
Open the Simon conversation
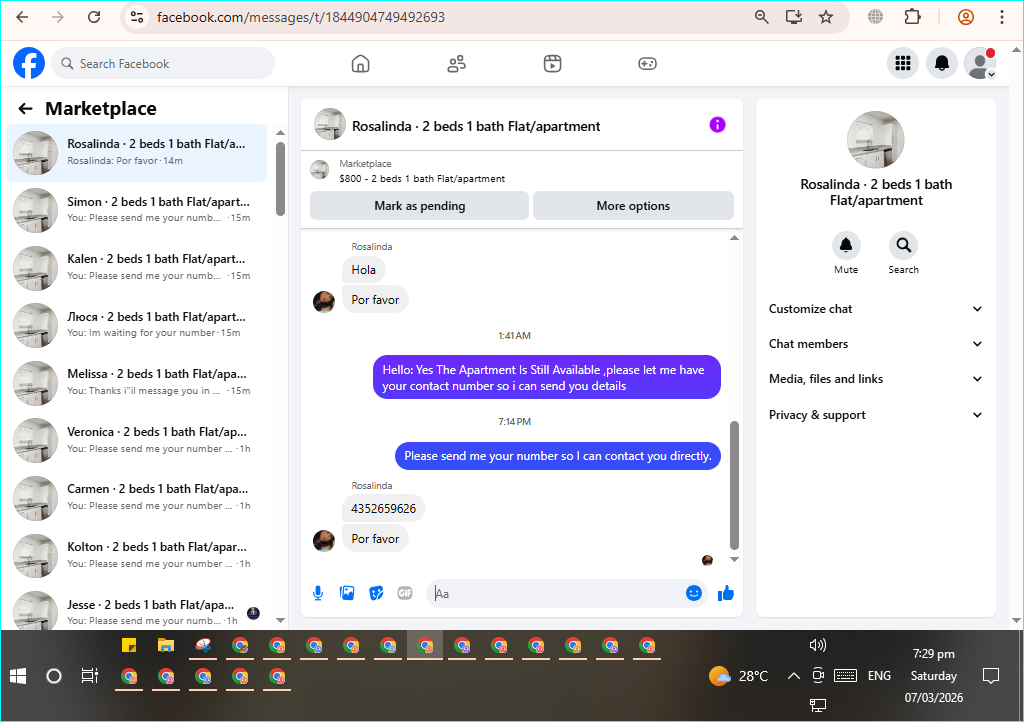[x=136, y=210]
